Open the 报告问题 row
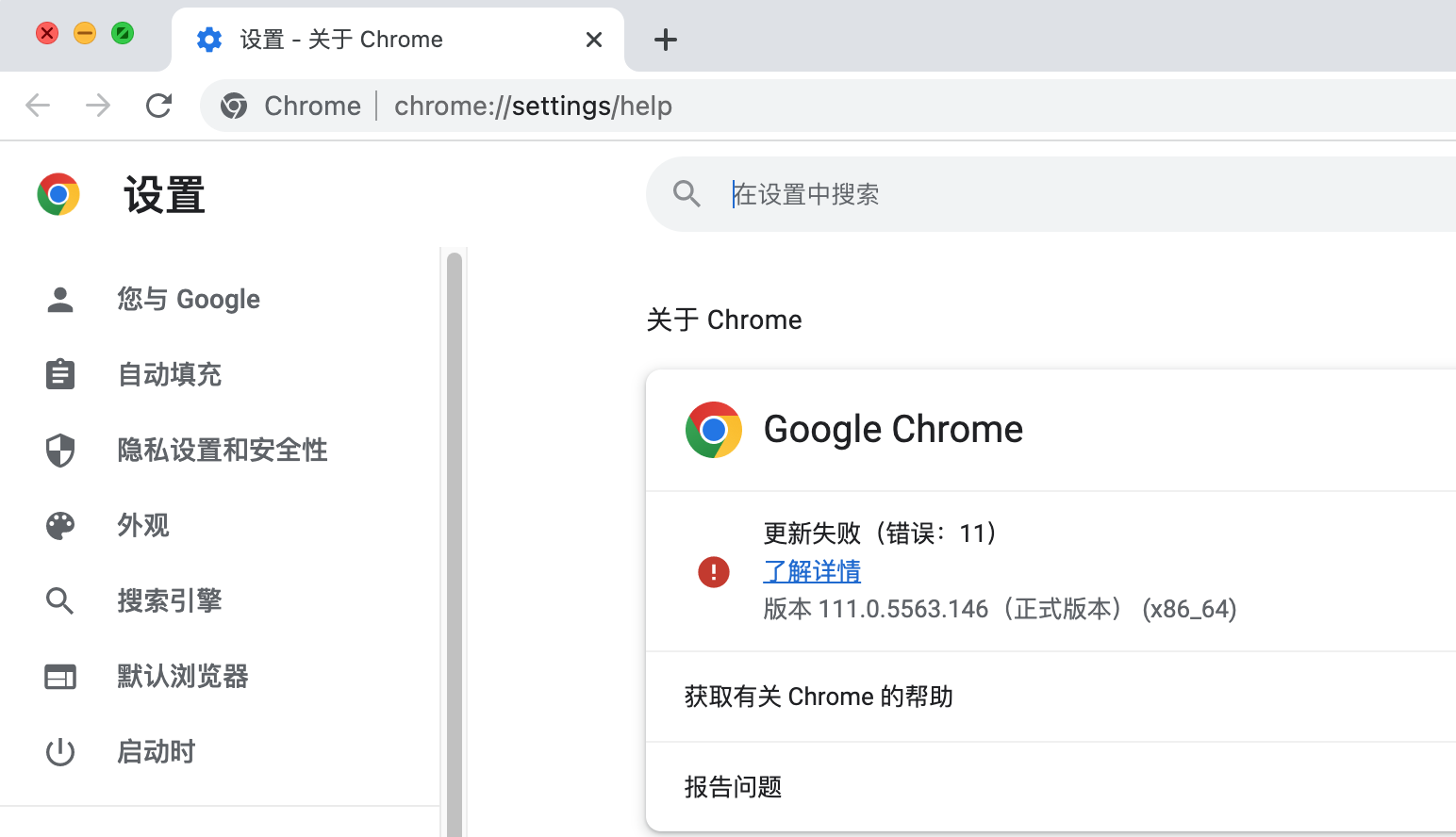 1051,787
